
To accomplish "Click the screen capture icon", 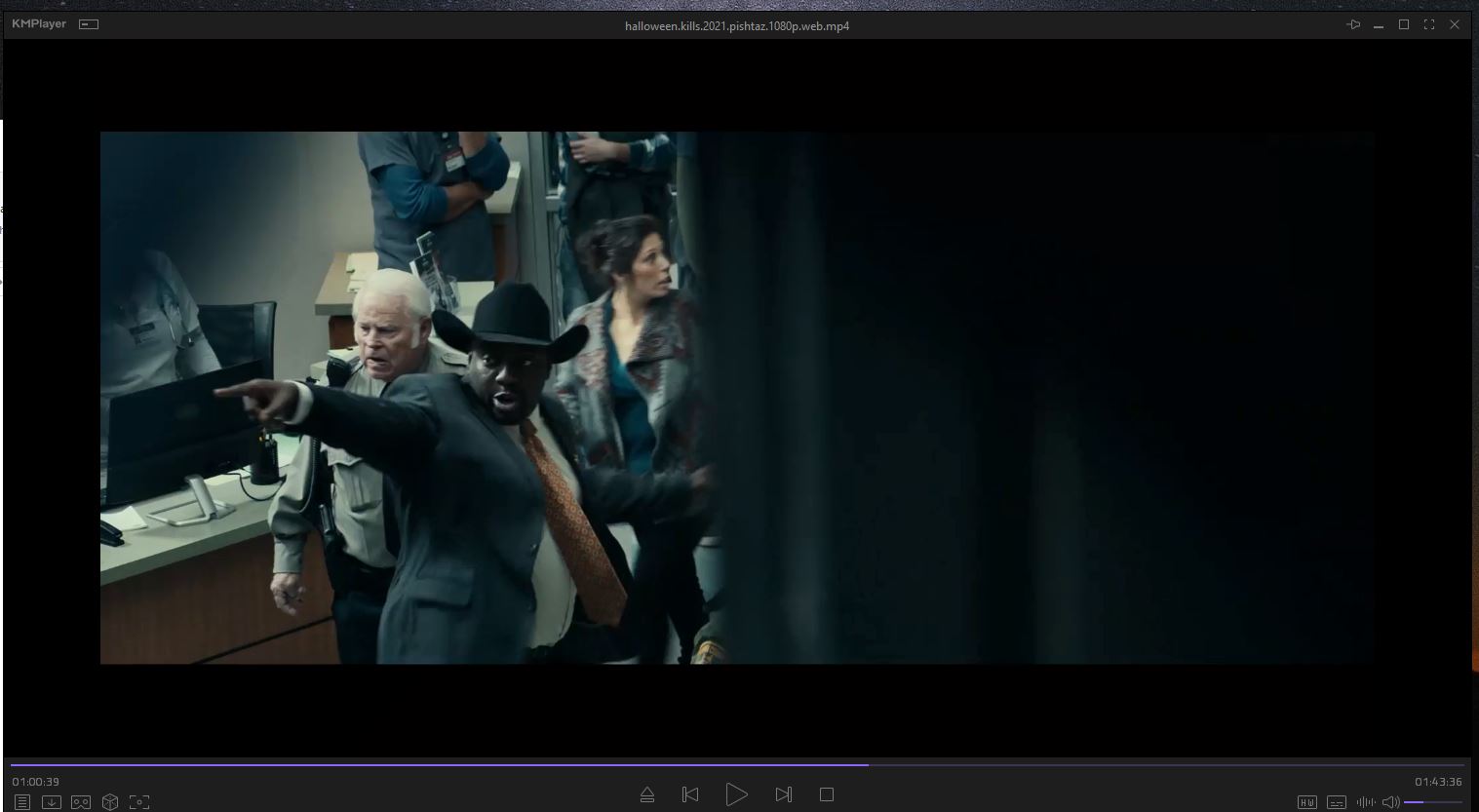I will coord(139,802).
